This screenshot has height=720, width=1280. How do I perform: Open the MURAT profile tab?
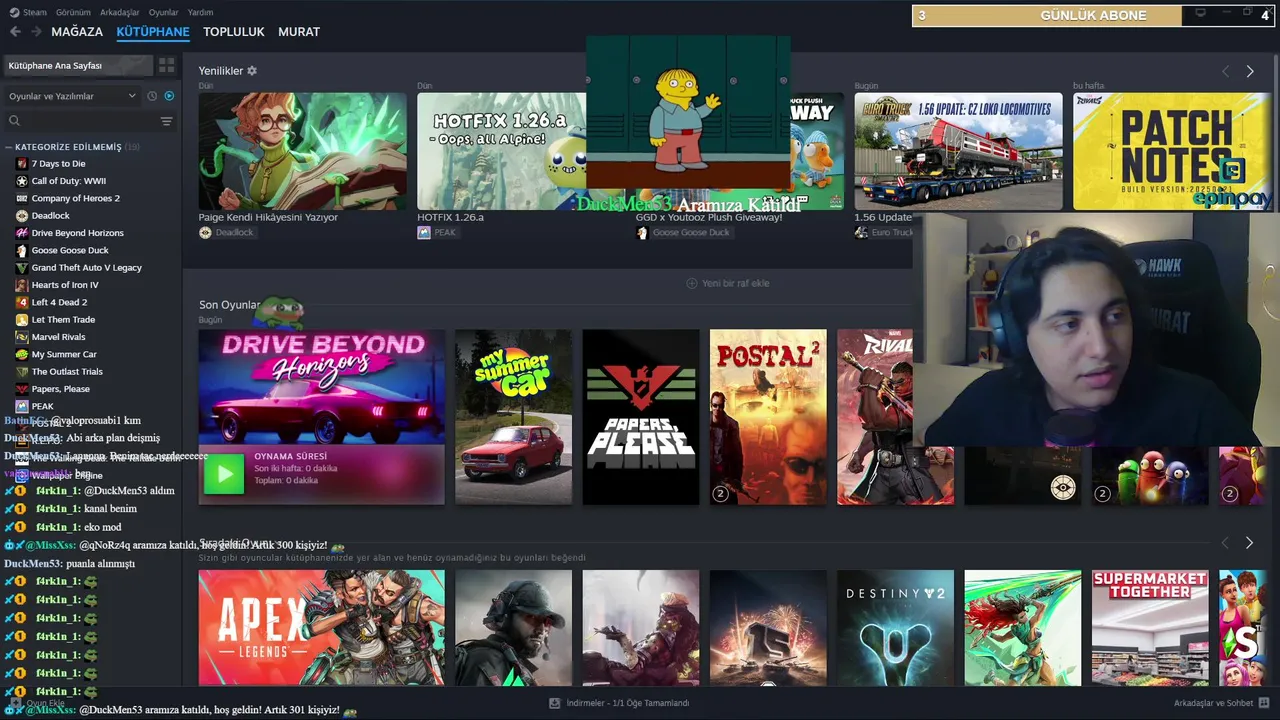point(299,32)
